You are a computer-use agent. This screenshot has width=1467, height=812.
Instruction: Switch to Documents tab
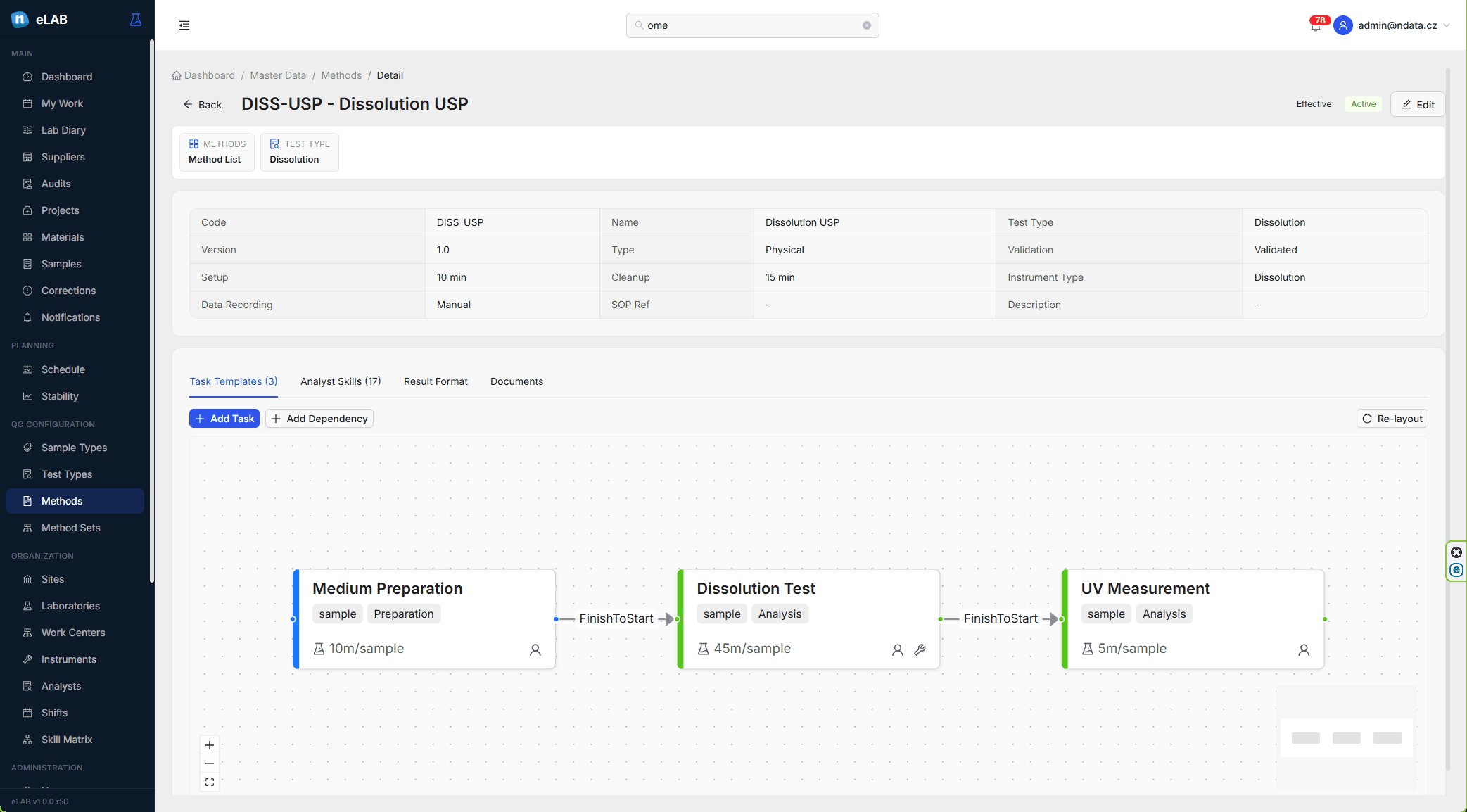pos(516,381)
